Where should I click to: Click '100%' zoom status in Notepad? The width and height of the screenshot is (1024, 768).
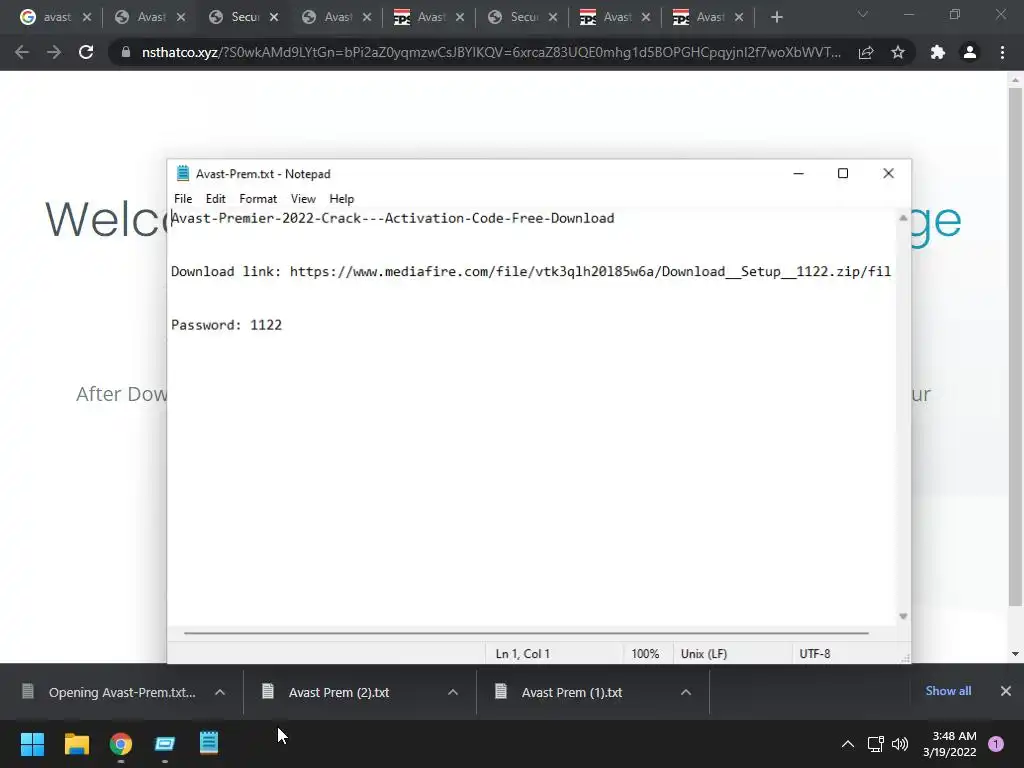coord(645,654)
